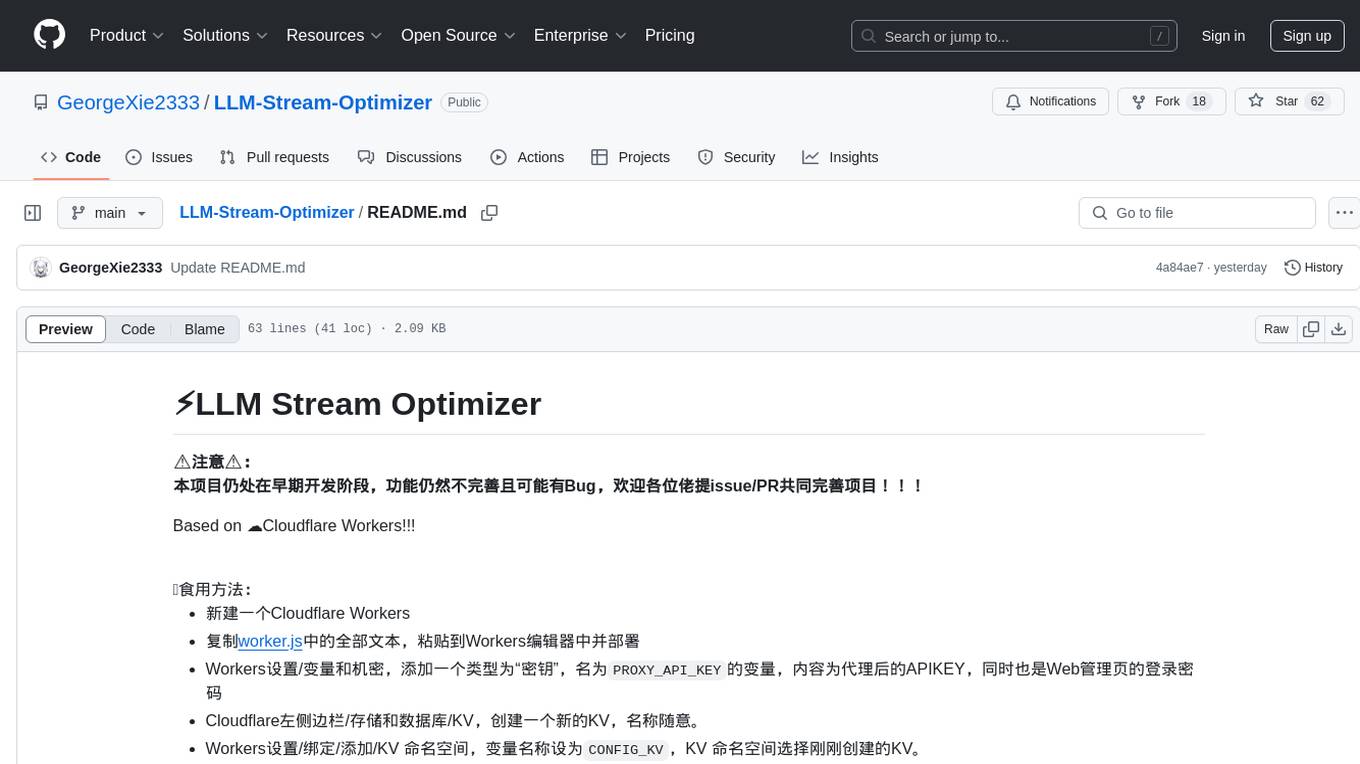Click the LLM Stream Optimizer heading
The width and height of the screenshot is (1360, 764).
[x=357, y=404]
